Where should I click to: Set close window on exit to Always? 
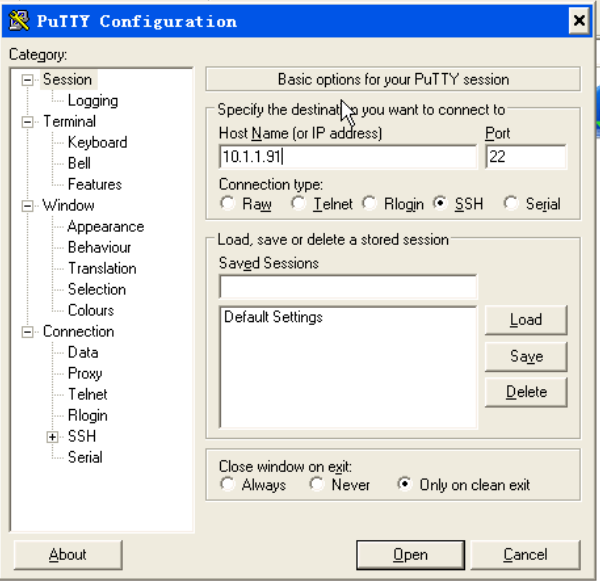[227, 484]
